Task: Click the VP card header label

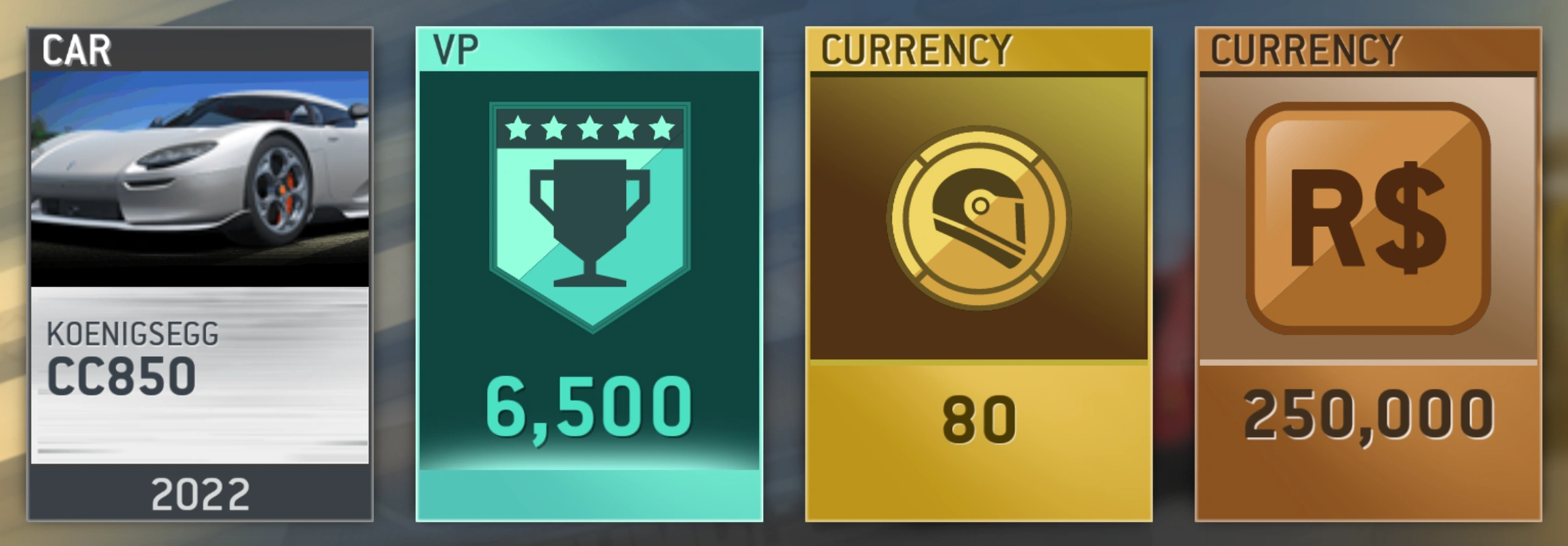Action: pos(456,49)
